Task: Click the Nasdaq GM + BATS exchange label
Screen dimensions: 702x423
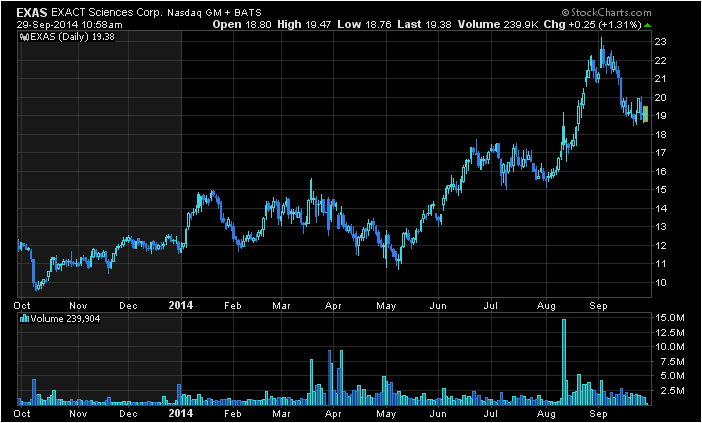Action: point(214,13)
